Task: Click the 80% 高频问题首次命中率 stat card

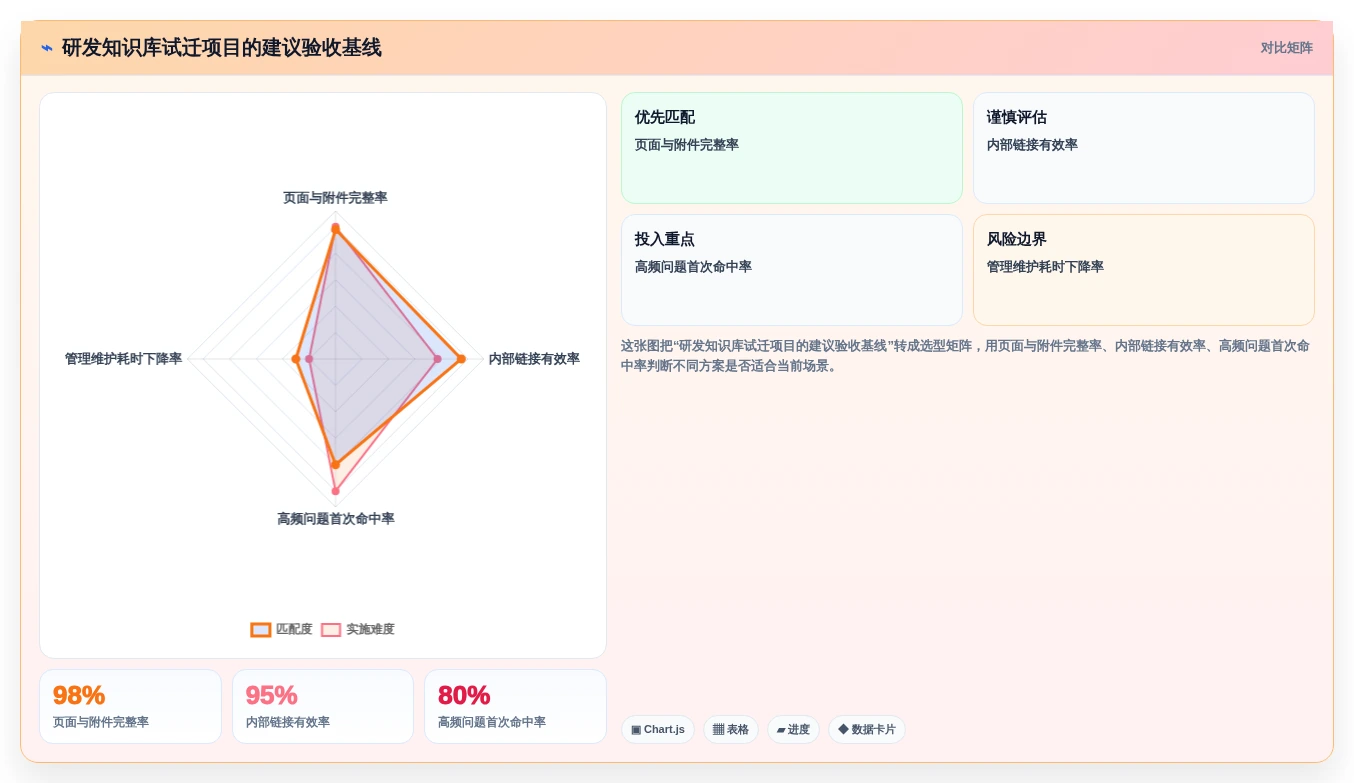Action: (515, 707)
